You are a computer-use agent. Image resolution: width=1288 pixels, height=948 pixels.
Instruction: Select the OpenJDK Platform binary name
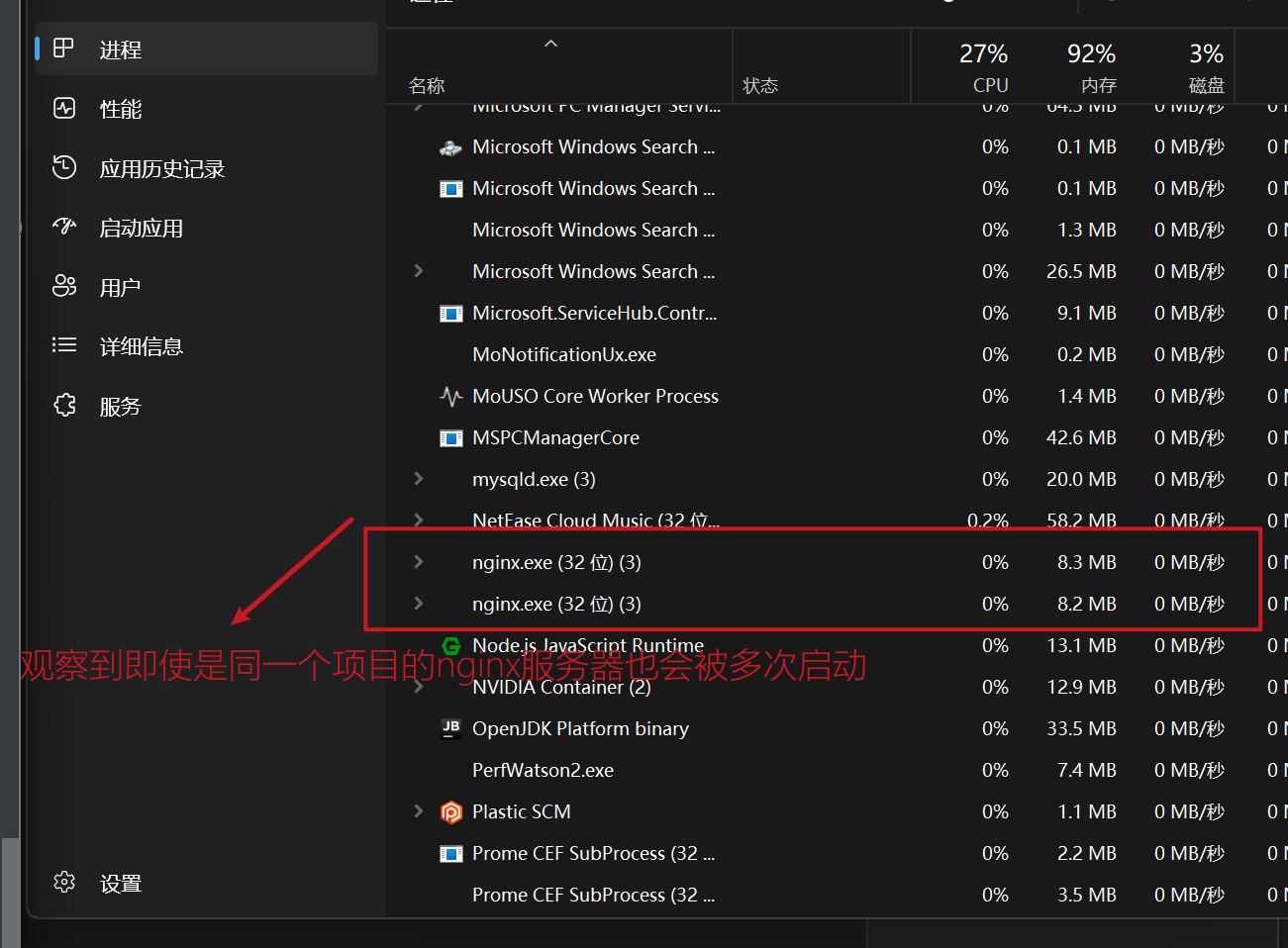point(580,728)
